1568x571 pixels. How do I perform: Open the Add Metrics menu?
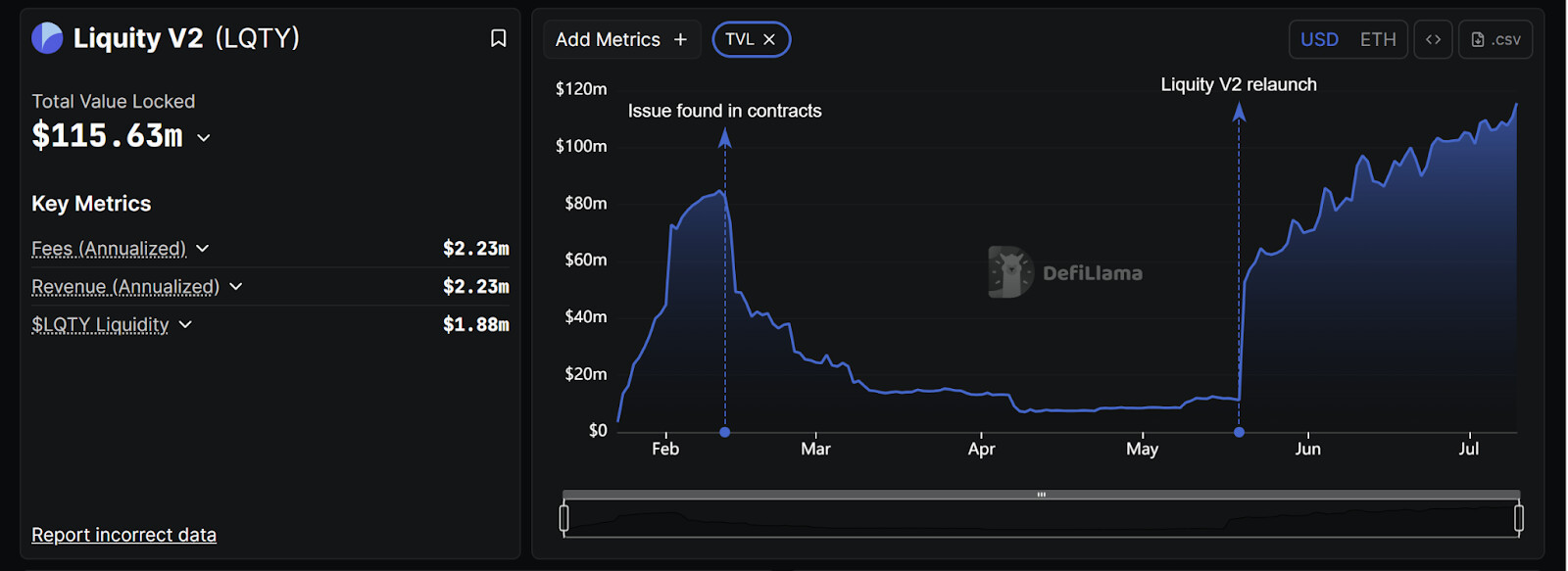tap(621, 39)
